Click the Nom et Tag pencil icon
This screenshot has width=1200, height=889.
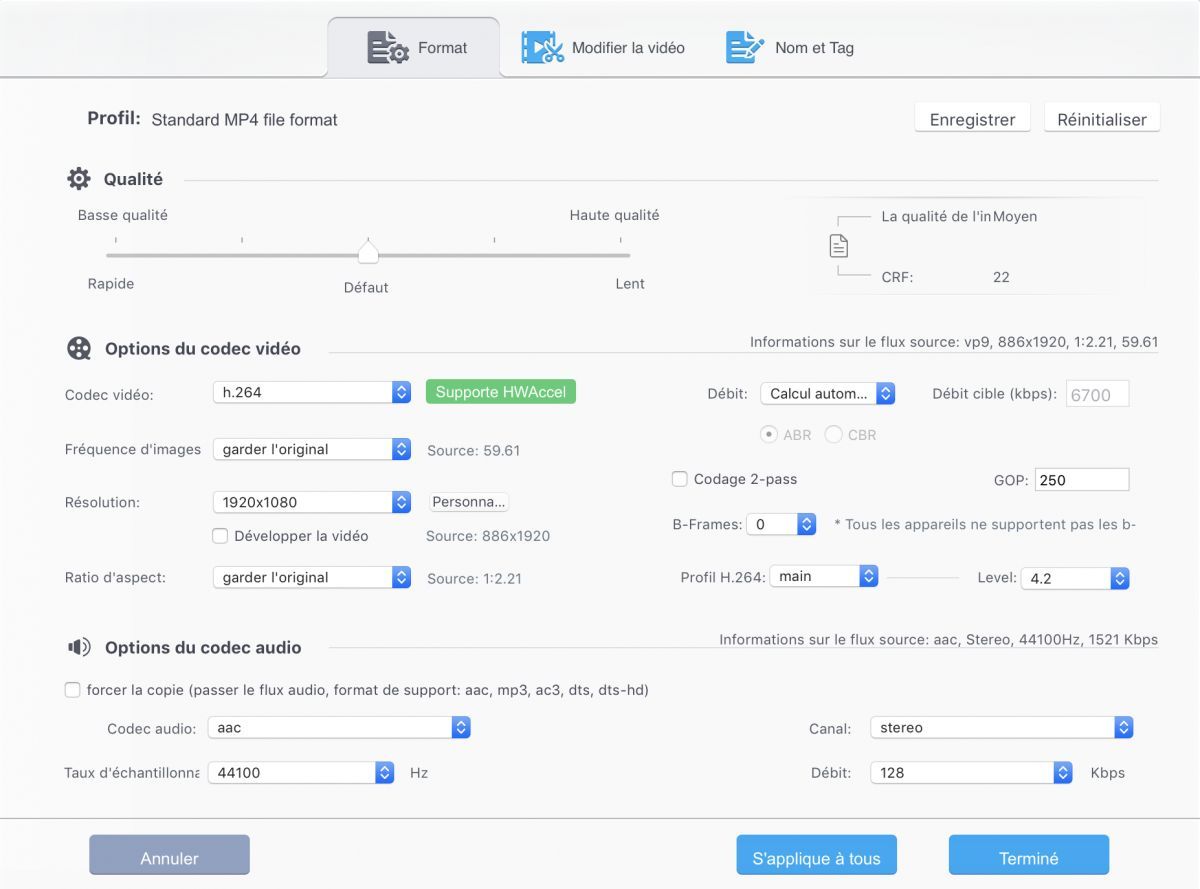coord(745,48)
